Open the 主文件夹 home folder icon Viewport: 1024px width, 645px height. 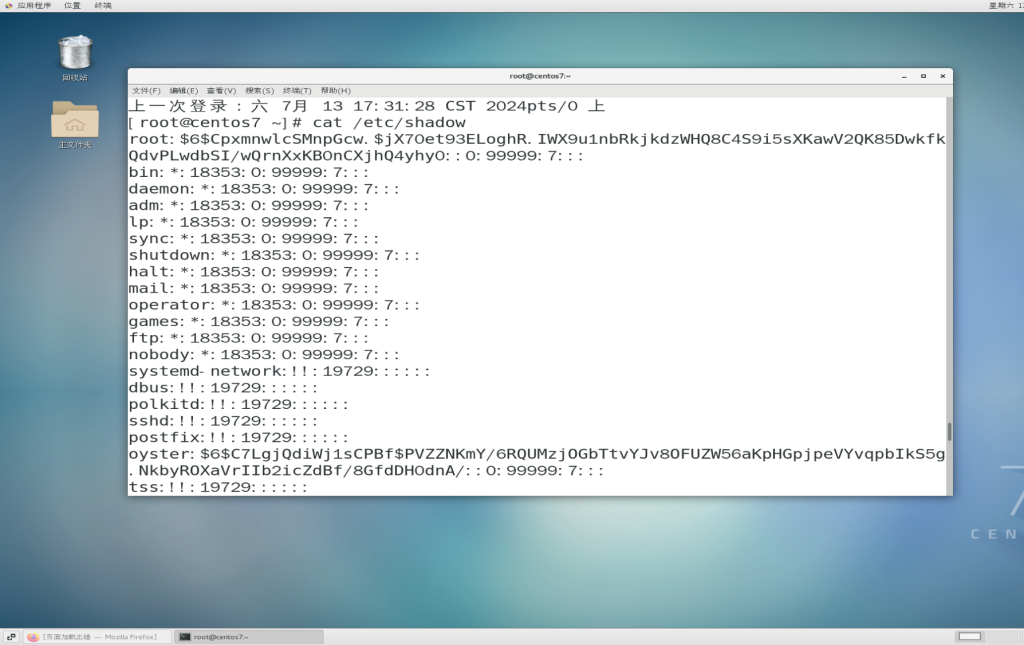75,120
